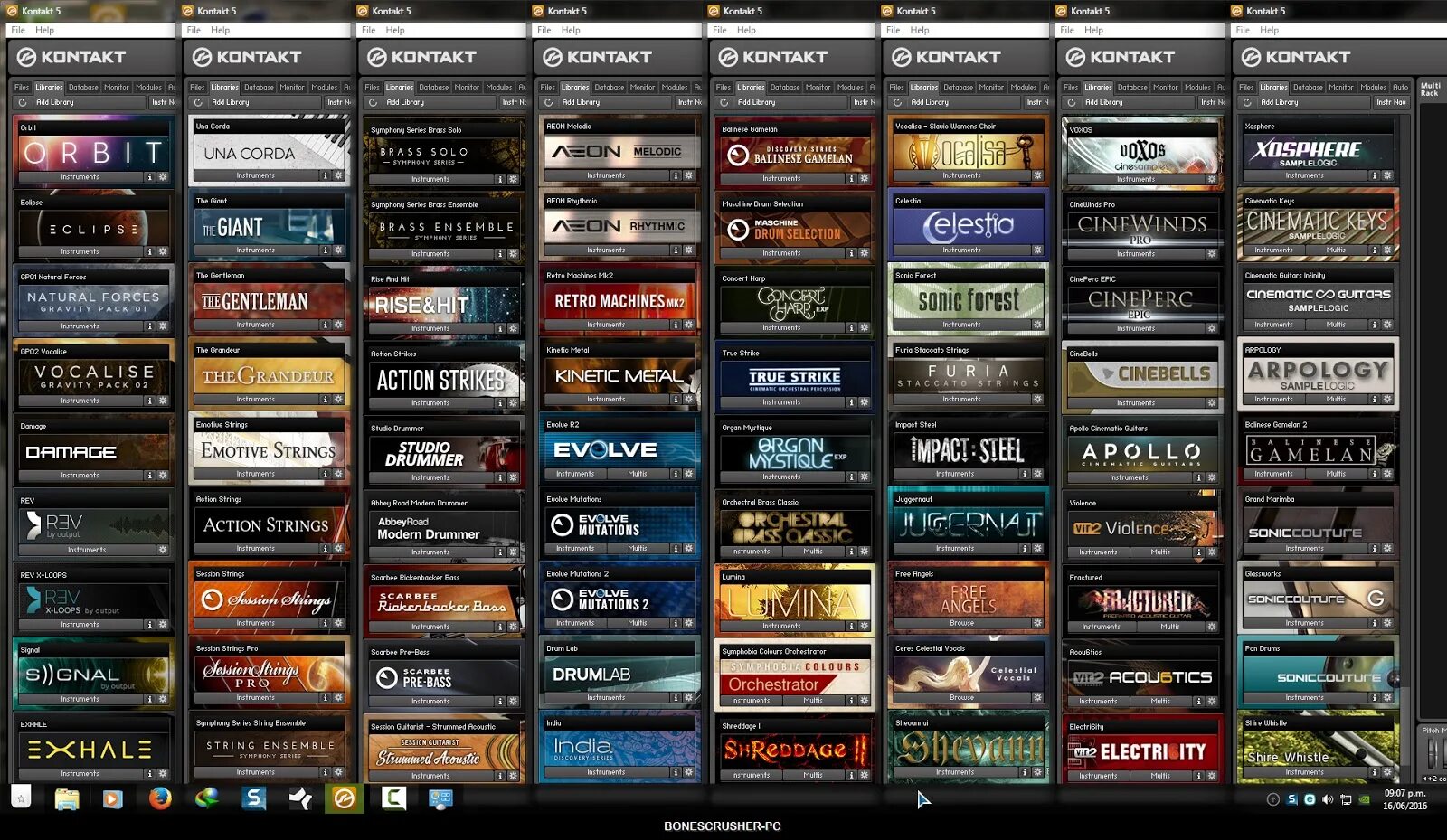The height and width of the screenshot is (840, 1447).
Task: Expand Instruments under the Action Strings library
Action: point(256,549)
